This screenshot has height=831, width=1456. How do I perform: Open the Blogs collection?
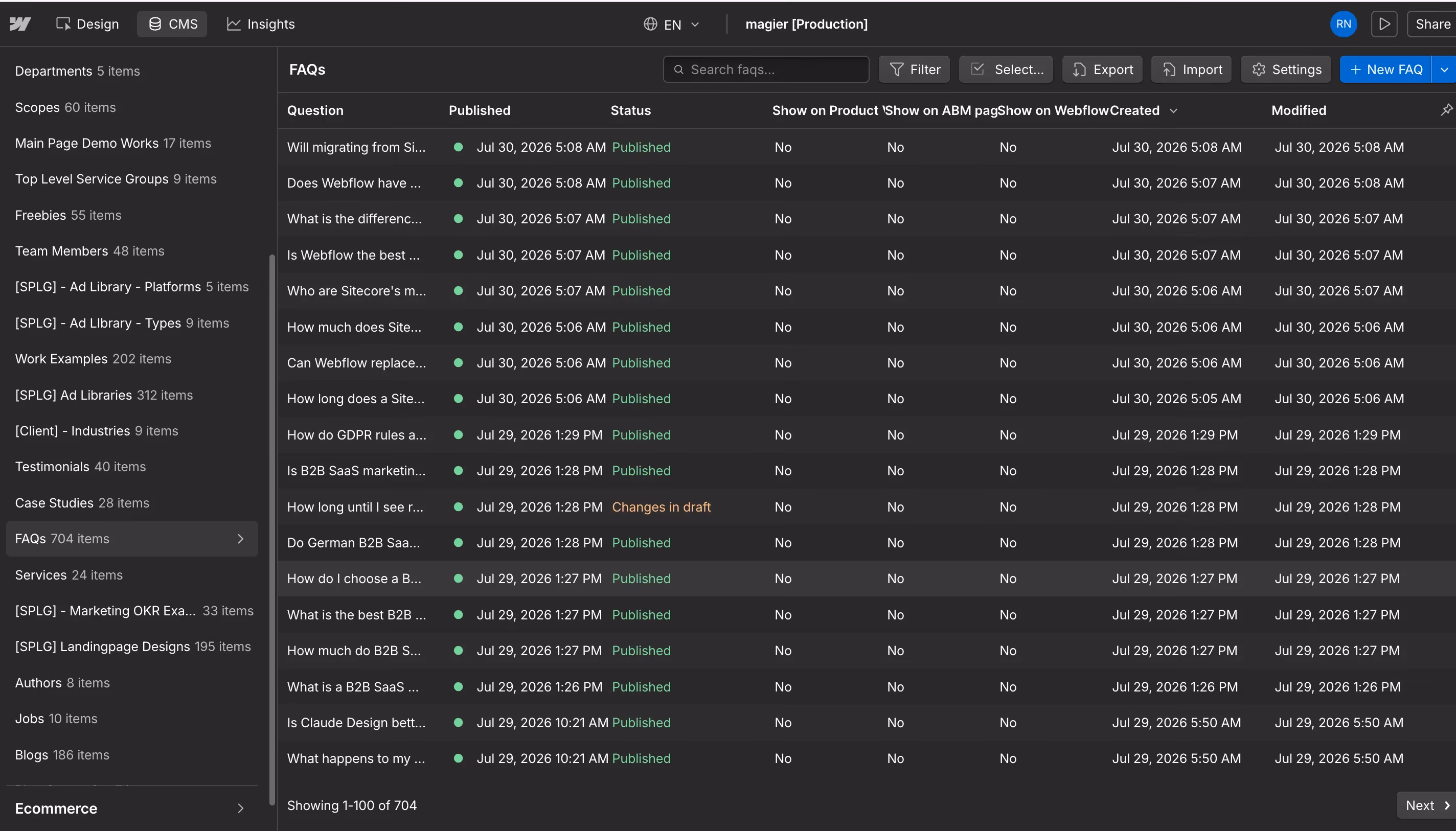tap(132, 754)
